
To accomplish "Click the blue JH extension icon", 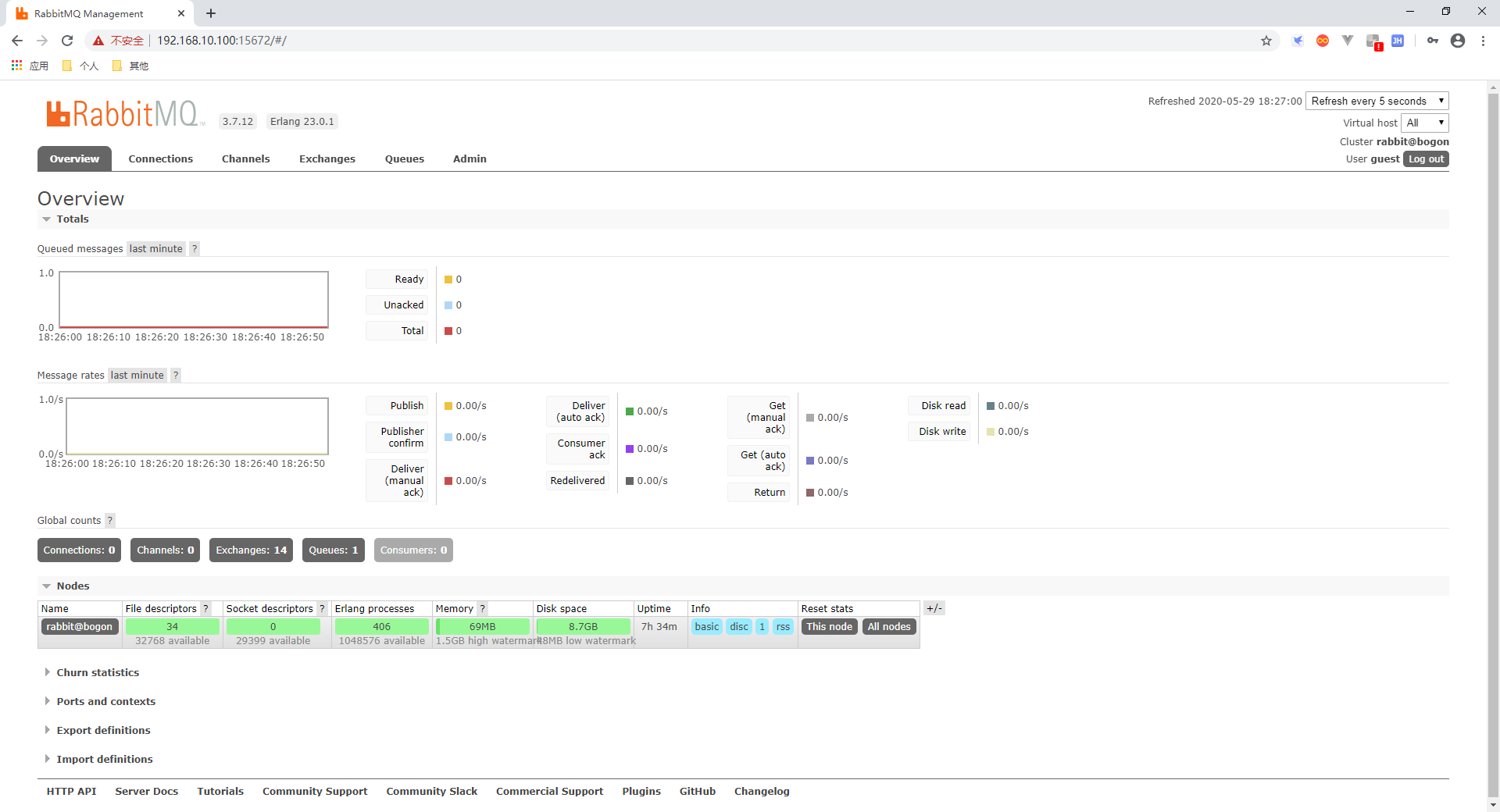I will pyautogui.click(x=1398, y=41).
